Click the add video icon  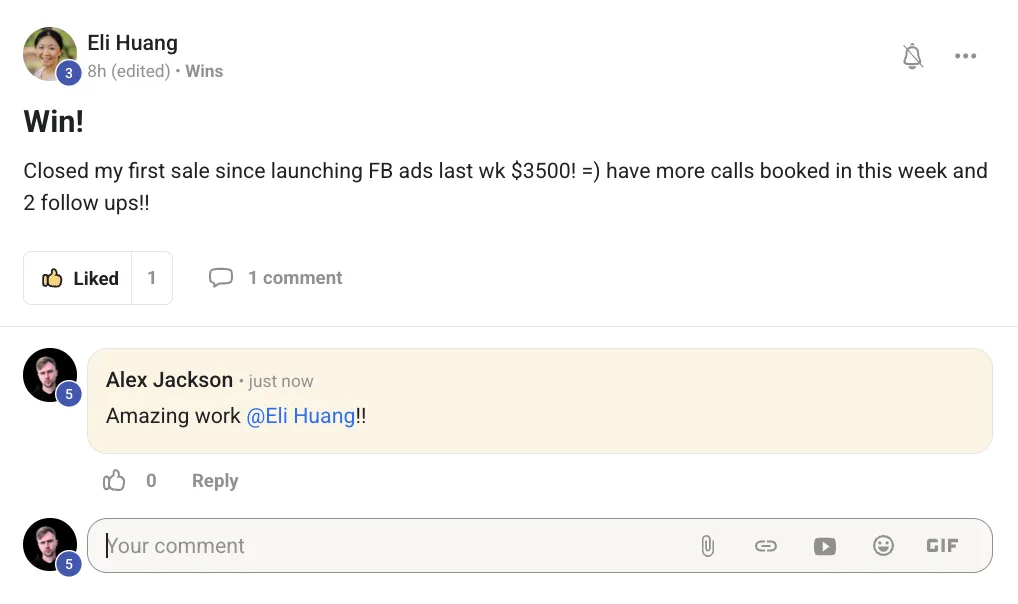click(824, 546)
